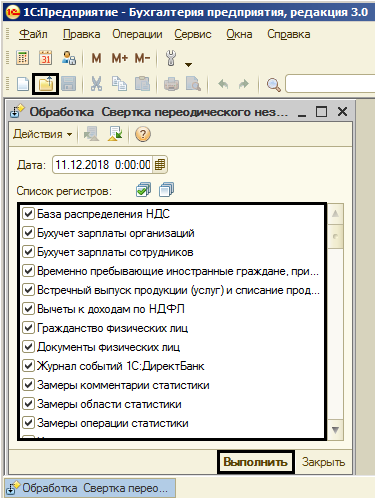Expand the Действия dropdown menu
Screen dimensions: 375x498
click(x=42, y=134)
